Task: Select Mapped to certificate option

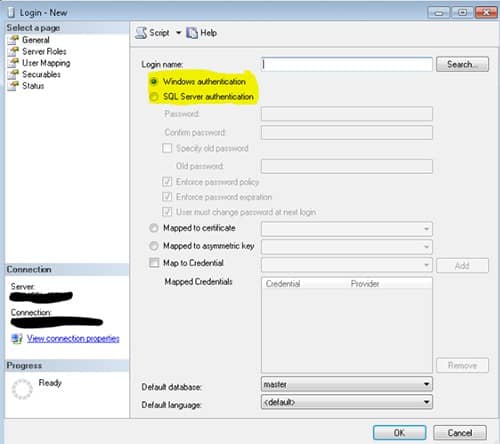Action: pyautogui.click(x=154, y=228)
